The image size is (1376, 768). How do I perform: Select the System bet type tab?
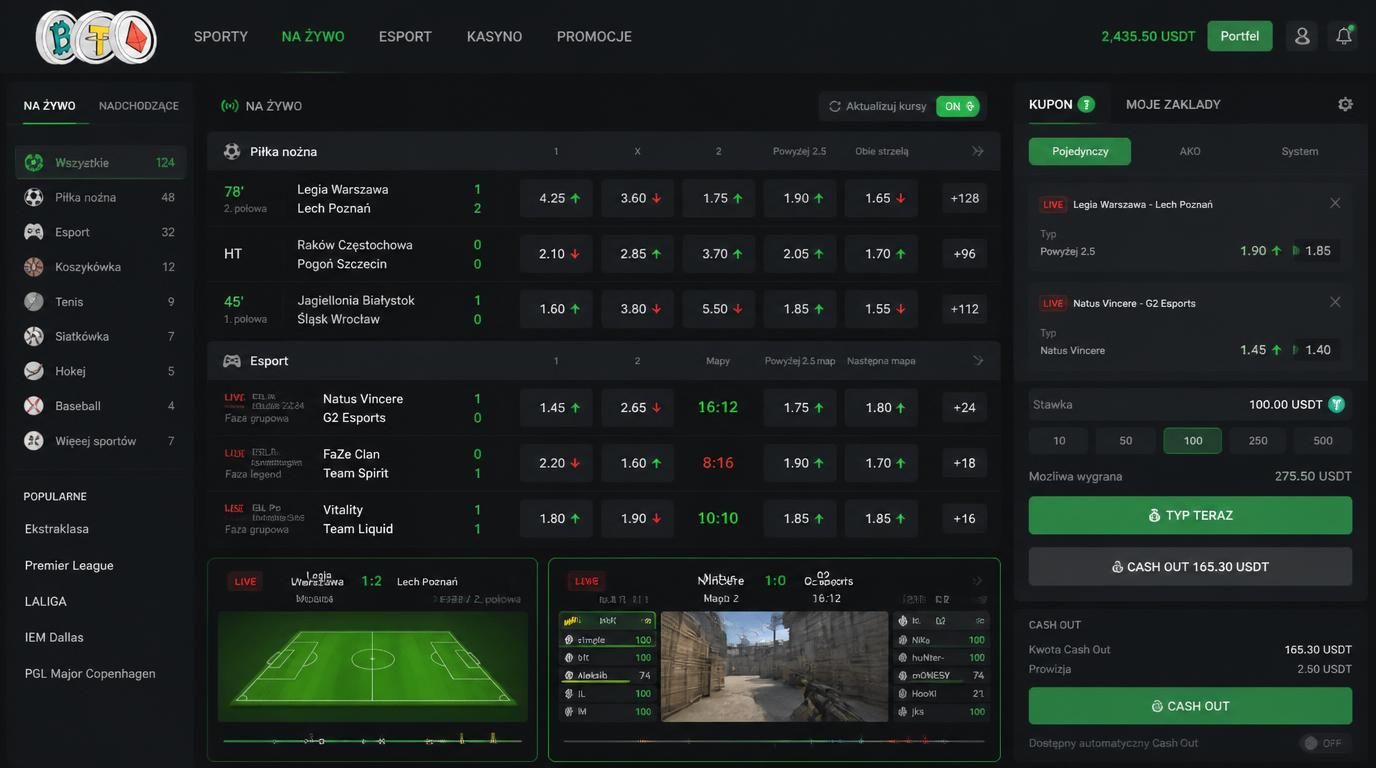pos(1300,151)
